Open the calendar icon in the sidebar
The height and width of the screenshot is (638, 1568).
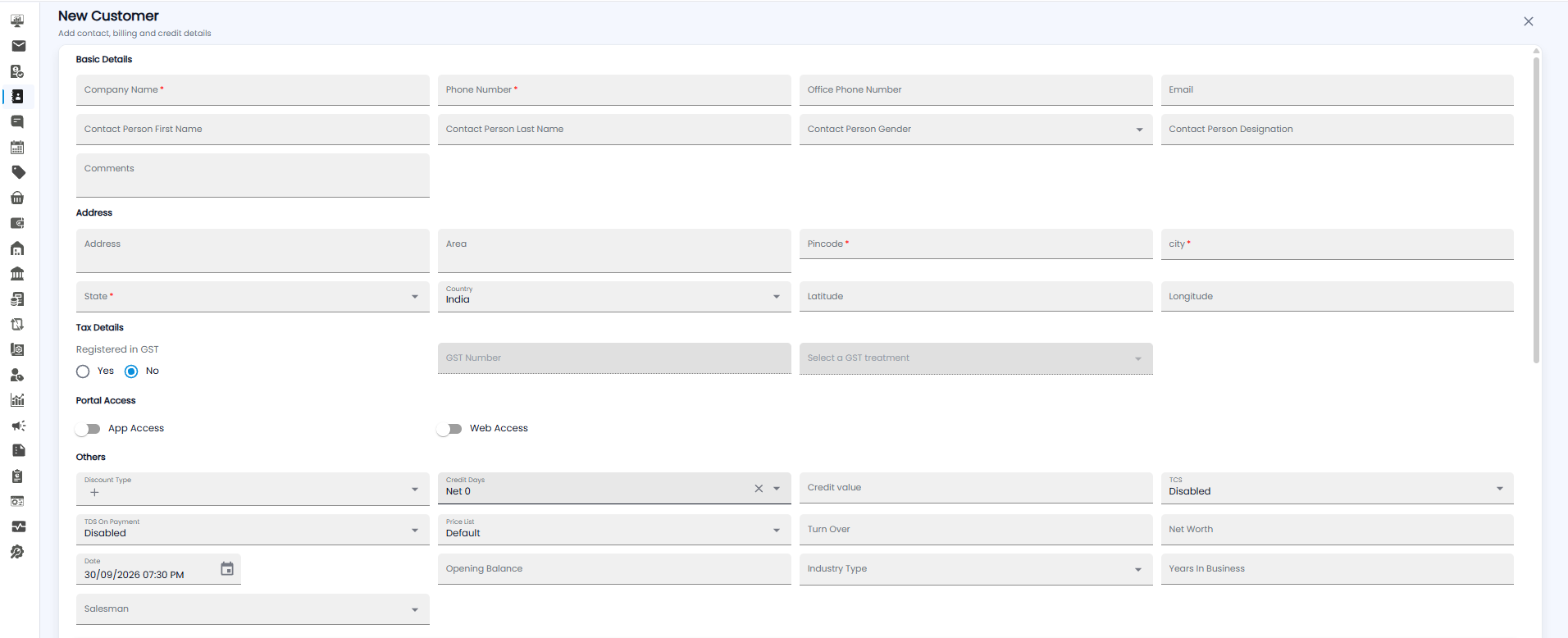[x=17, y=148]
